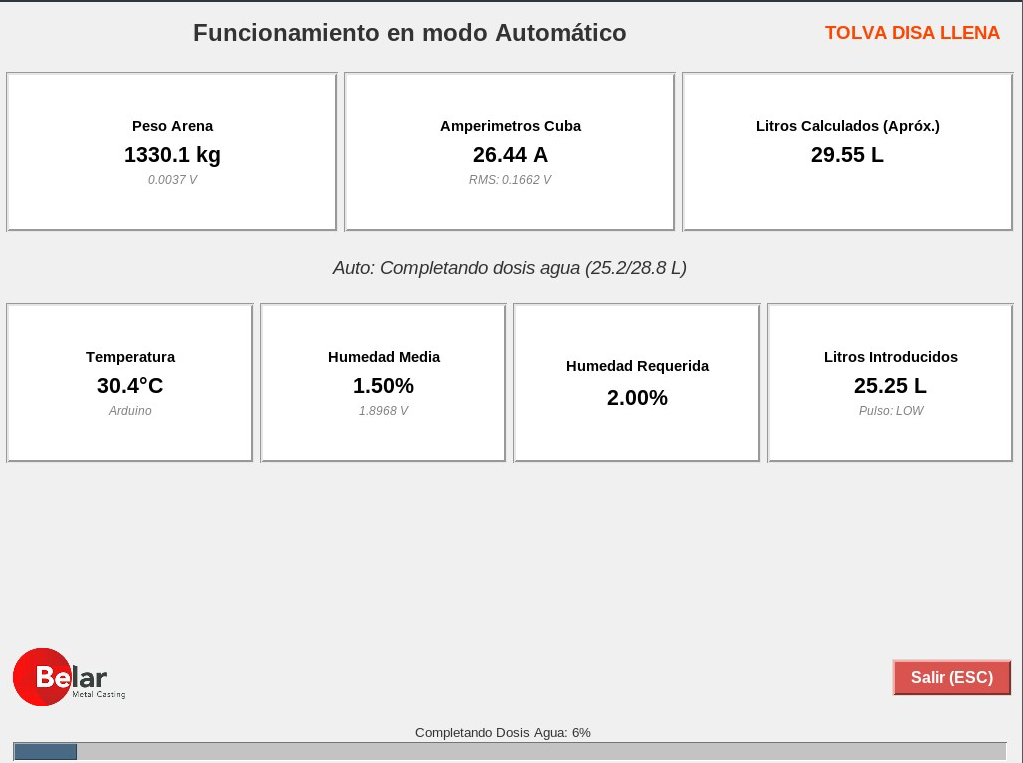Select the Amperimetros Cuba panel
The image size is (1023, 763).
pyautogui.click(x=510, y=151)
